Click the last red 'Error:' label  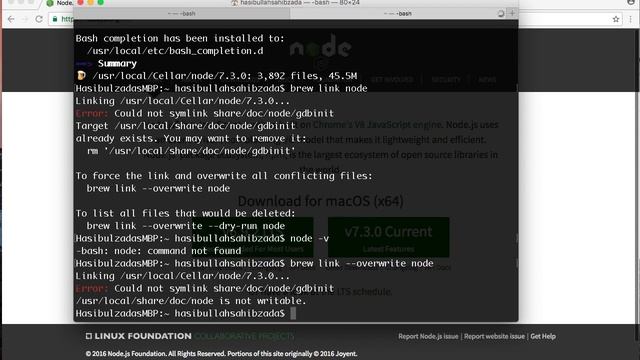point(92,288)
